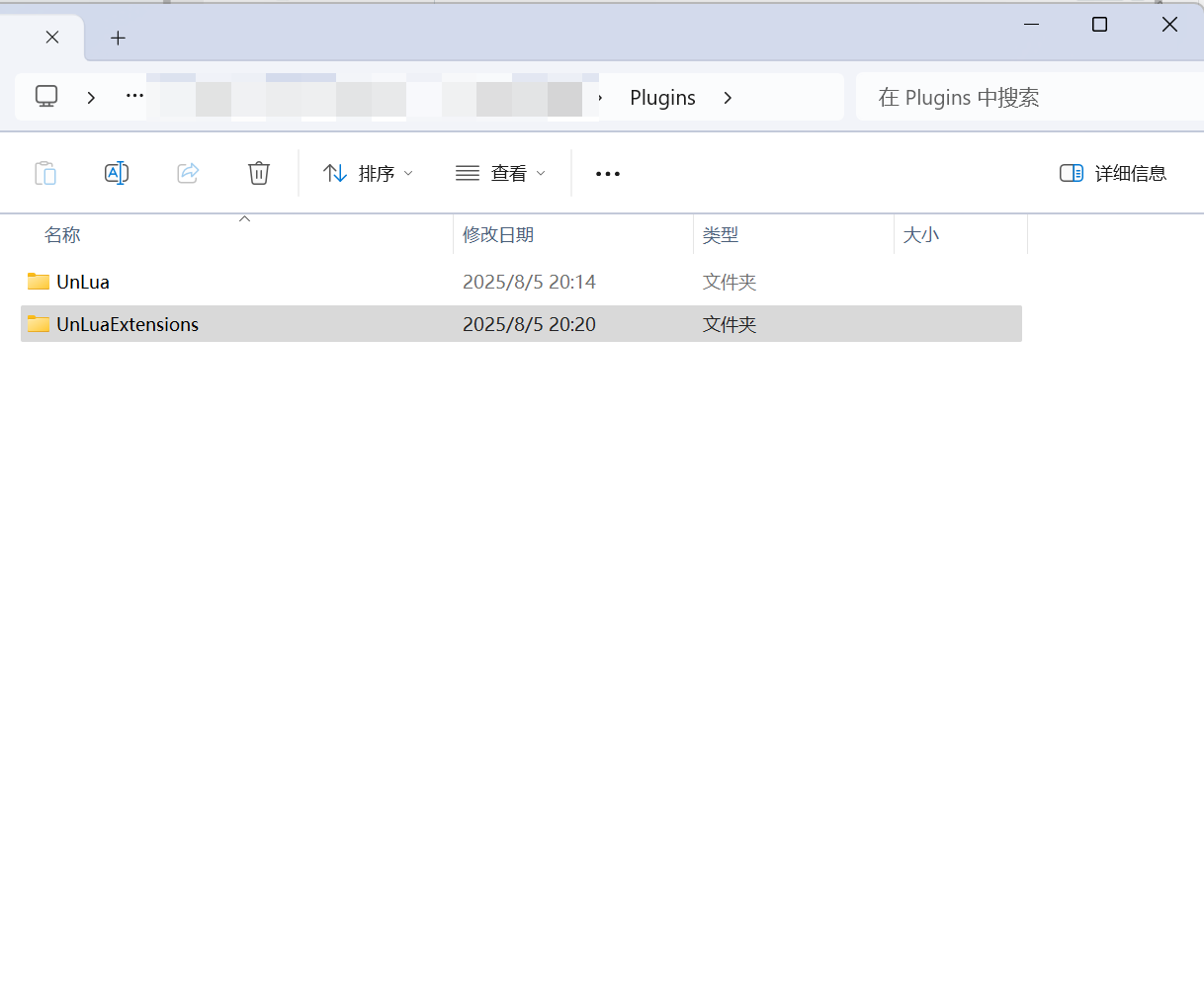Click the Paste icon in the toolbar
Viewport: 1204px width, 1004px height.
coord(45,172)
